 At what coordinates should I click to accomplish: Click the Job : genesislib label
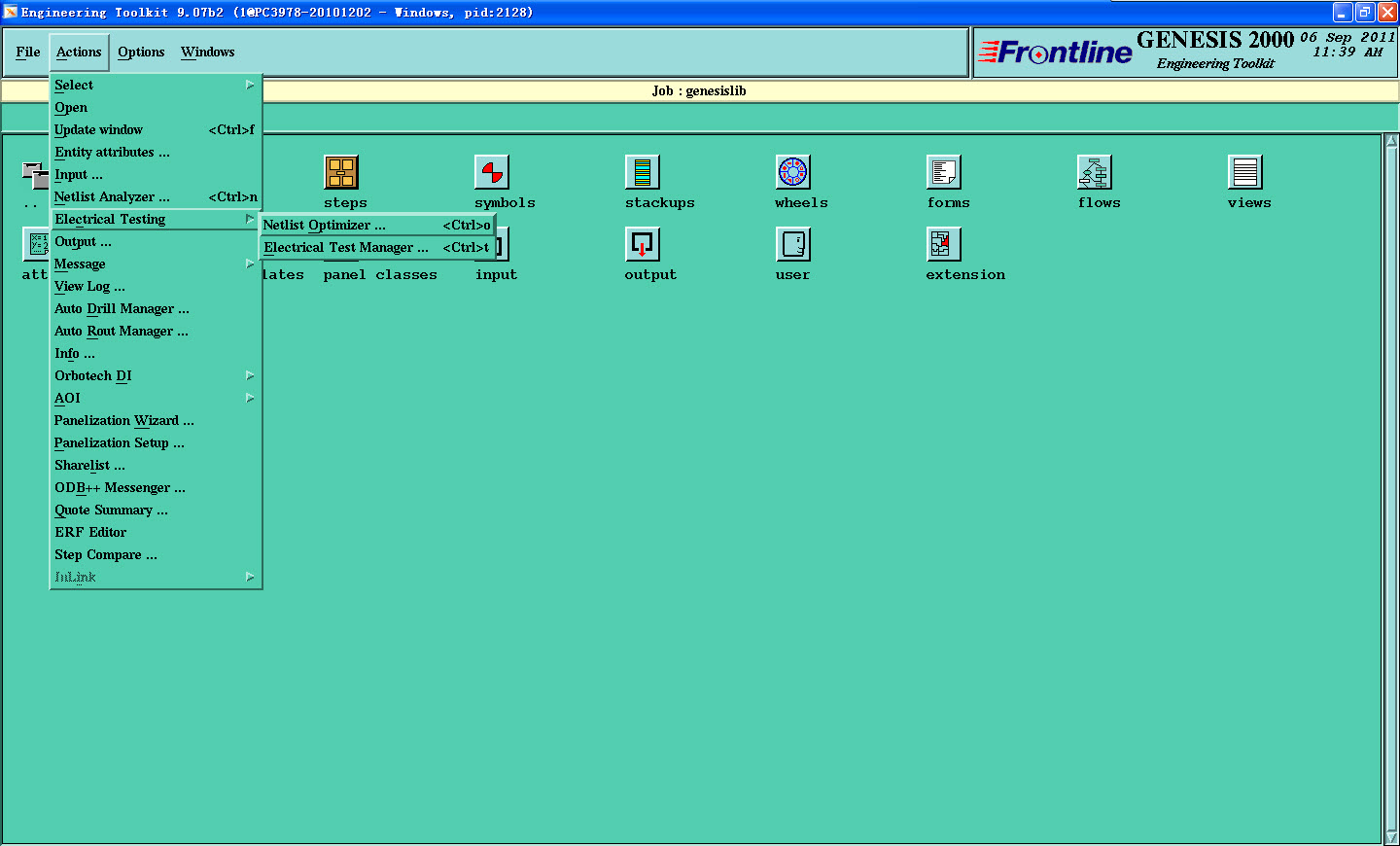coord(699,90)
